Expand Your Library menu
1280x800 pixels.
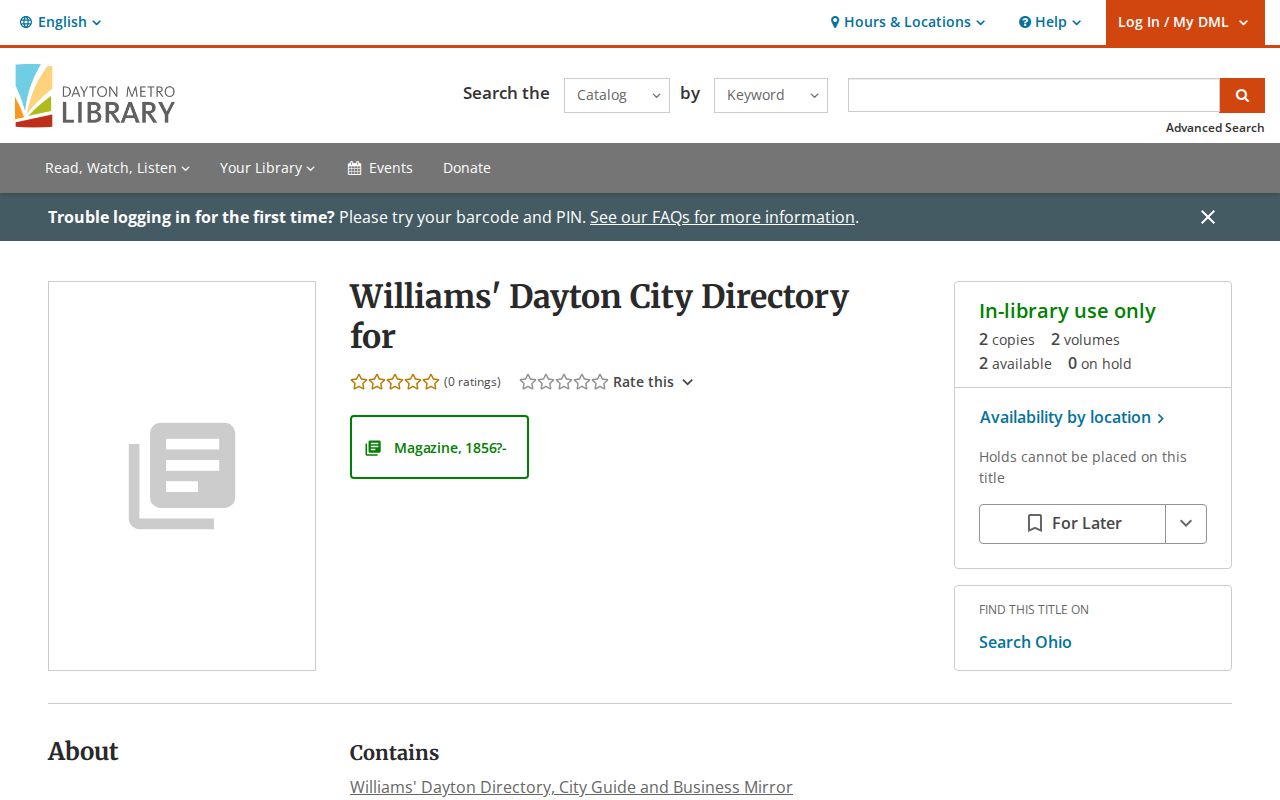coord(267,168)
